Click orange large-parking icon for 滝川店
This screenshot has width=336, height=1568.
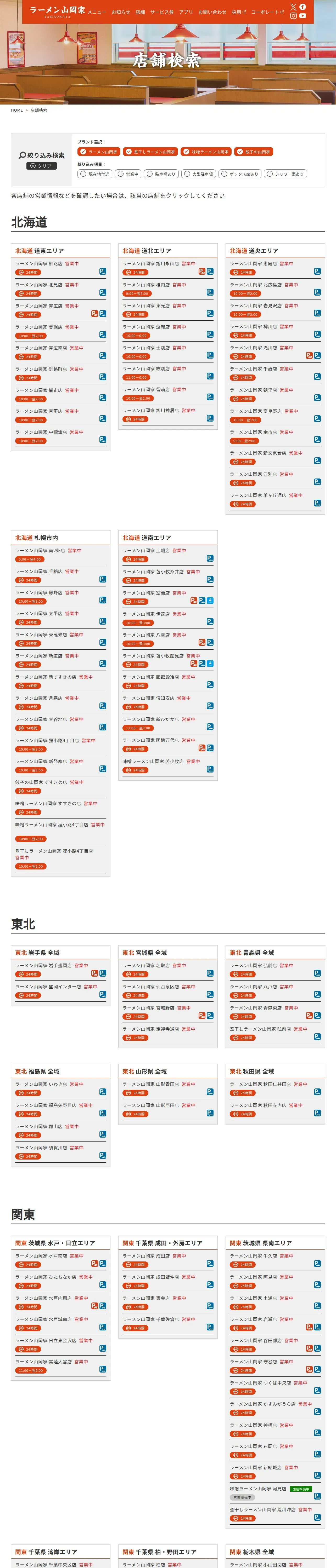[309, 355]
